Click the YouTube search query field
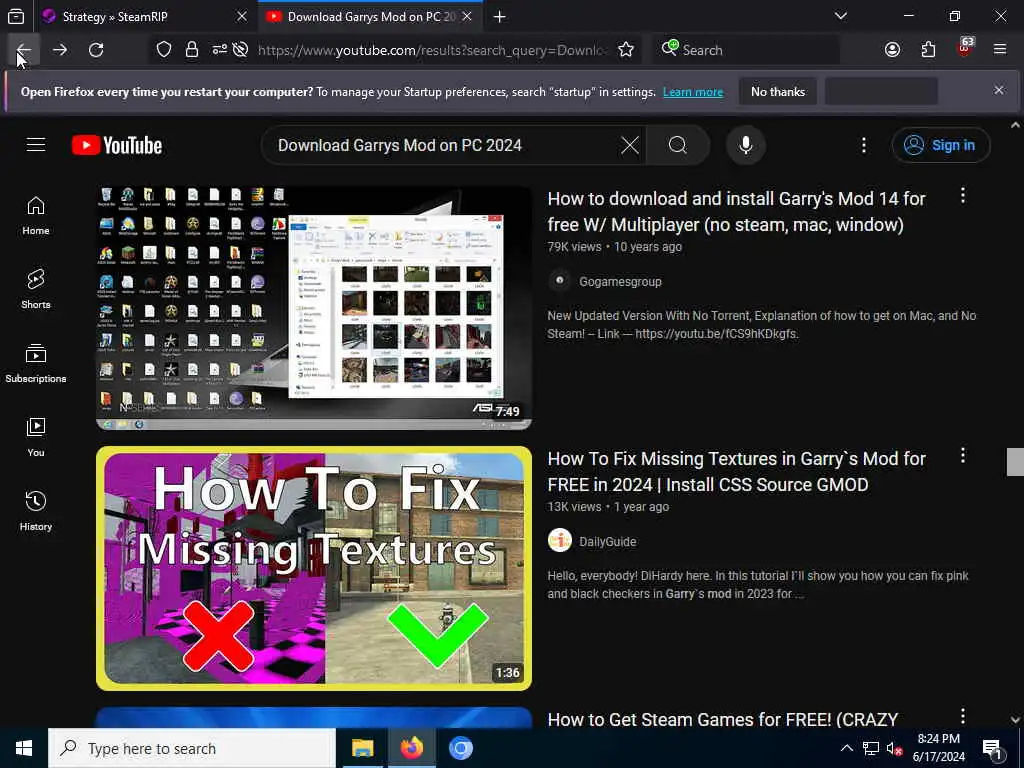This screenshot has width=1024, height=768. (444, 145)
